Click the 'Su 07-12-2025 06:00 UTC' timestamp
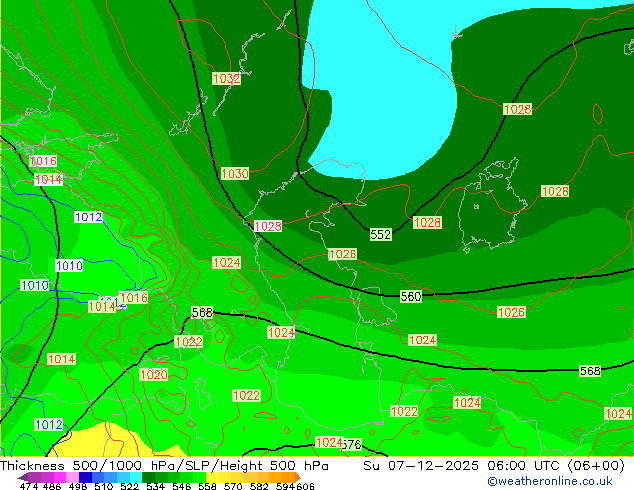Screen dimensions: 634x490 tap(464, 466)
